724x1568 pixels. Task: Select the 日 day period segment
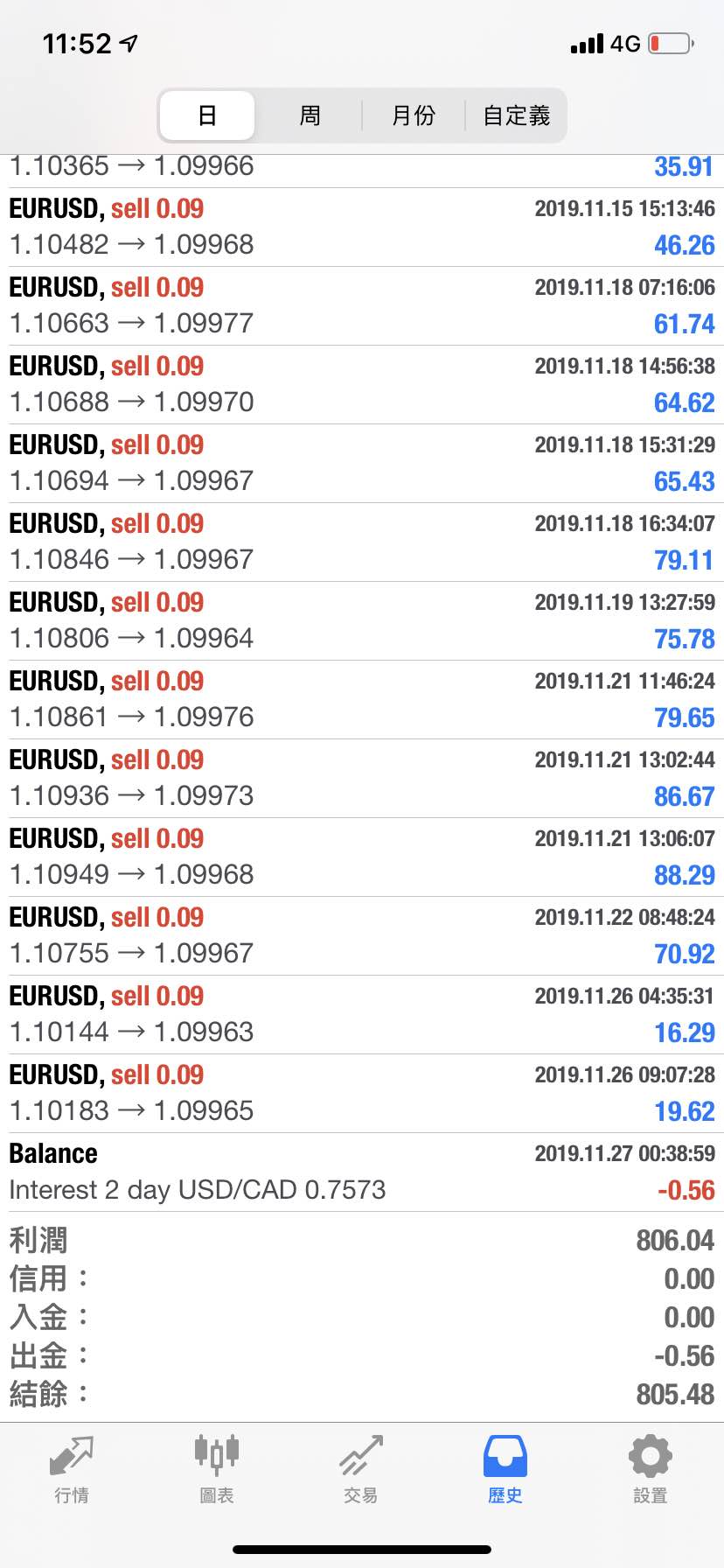pyautogui.click(x=208, y=115)
